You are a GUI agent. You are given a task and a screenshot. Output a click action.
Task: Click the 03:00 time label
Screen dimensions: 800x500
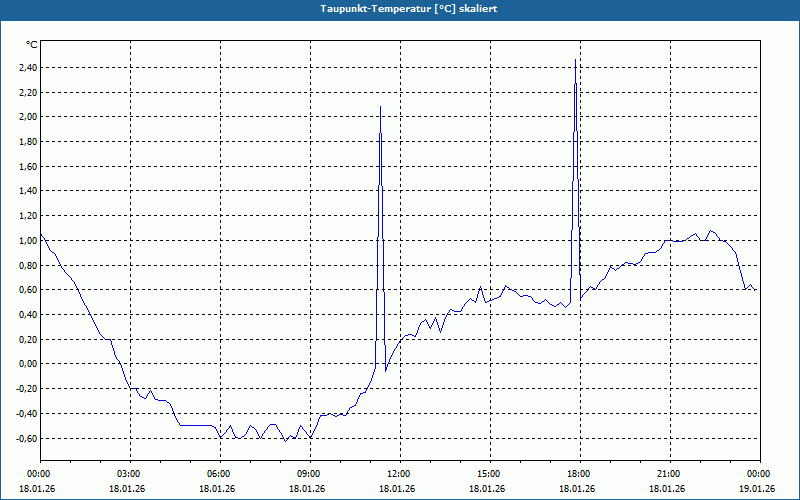130,474
